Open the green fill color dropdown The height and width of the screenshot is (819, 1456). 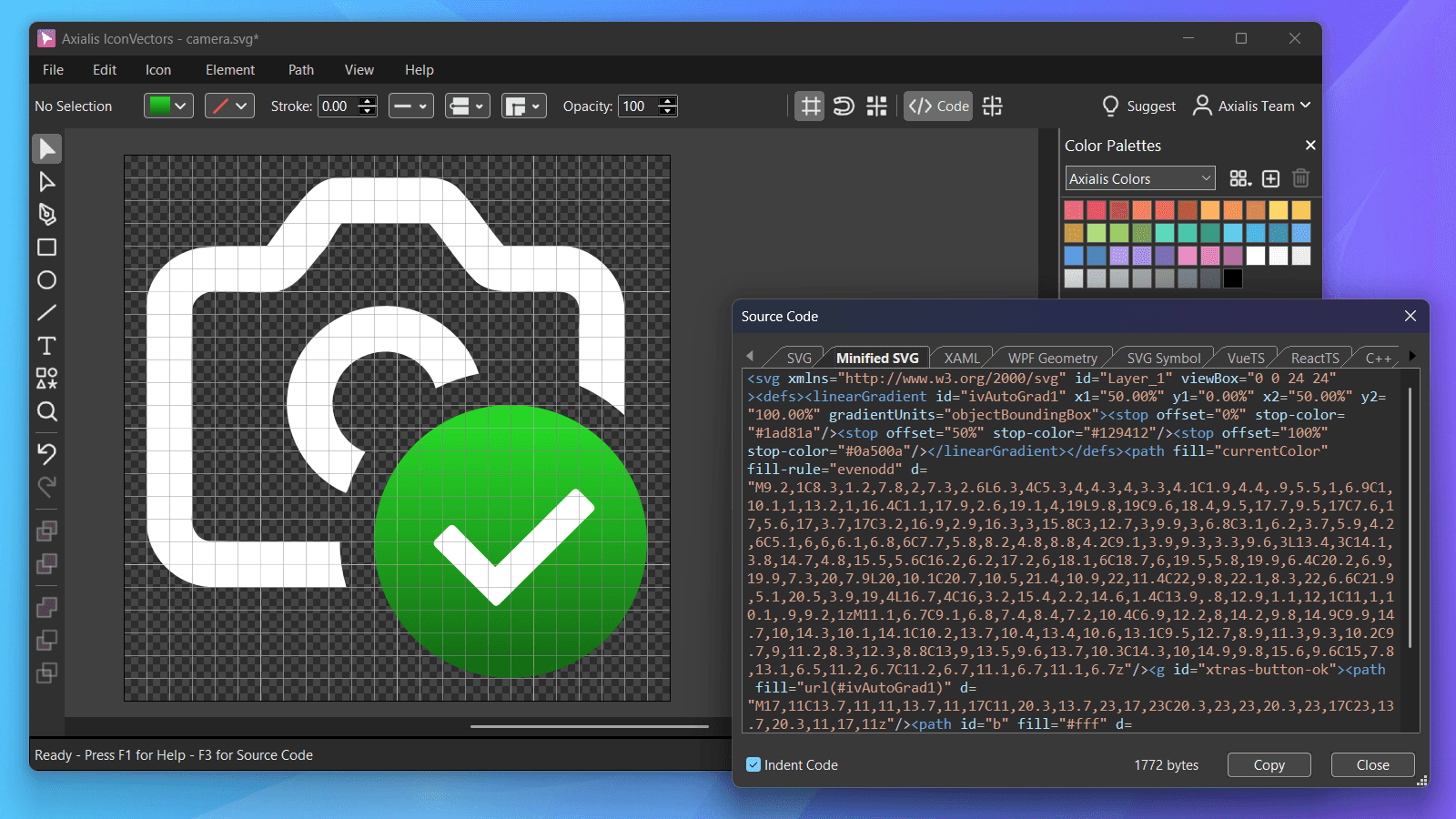[168, 106]
